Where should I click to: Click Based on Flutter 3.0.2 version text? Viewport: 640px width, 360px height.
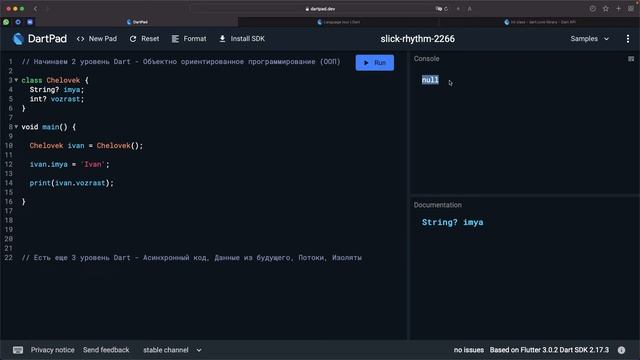[549, 350]
